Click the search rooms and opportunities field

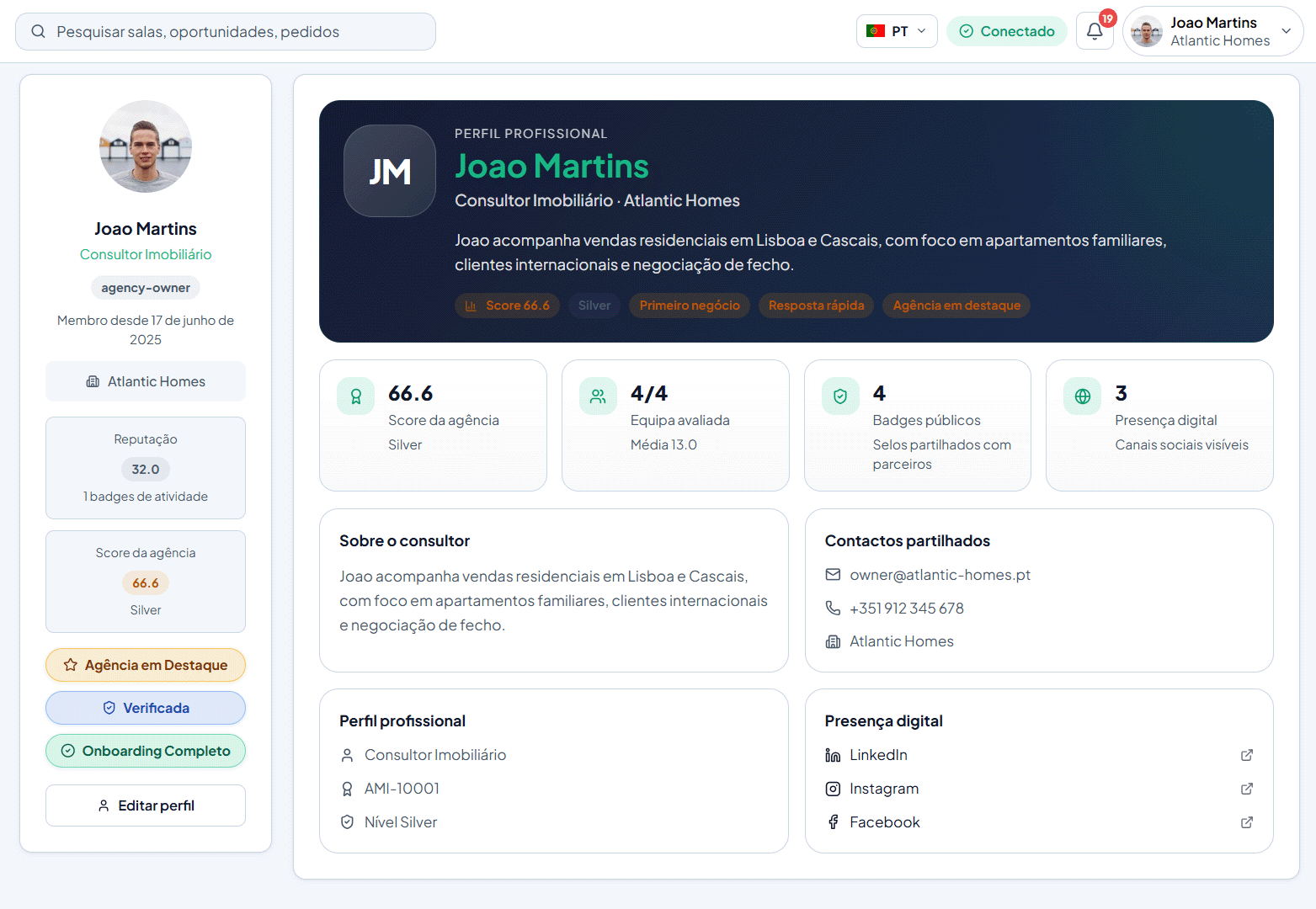point(226,31)
